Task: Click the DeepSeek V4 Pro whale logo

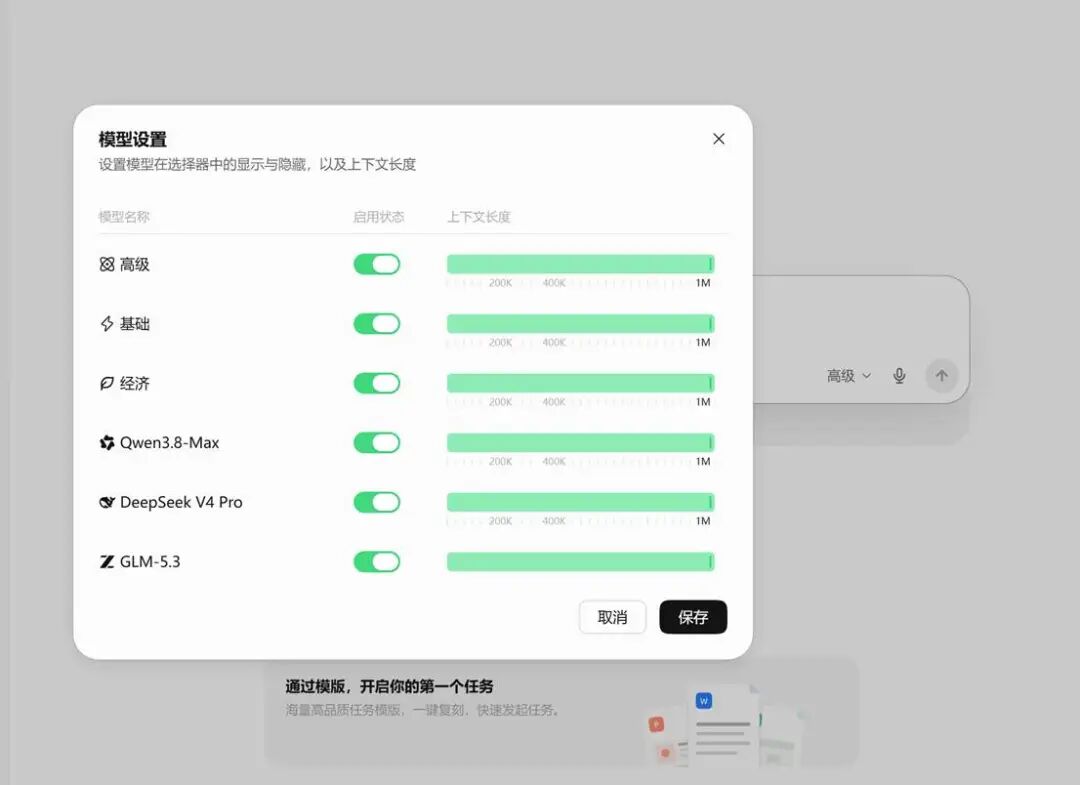Action: point(107,503)
